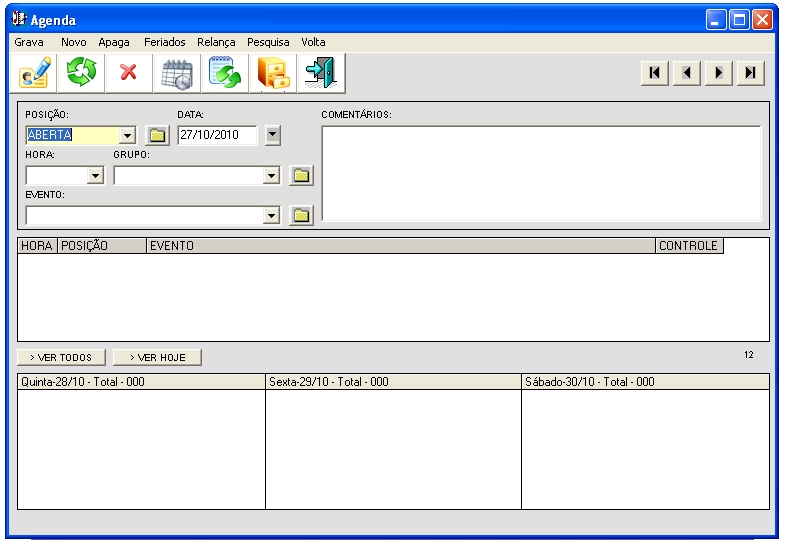The height and width of the screenshot is (544, 785).
Task: Expand the POSIÇÃO dropdown arrow
Action: pos(127,135)
